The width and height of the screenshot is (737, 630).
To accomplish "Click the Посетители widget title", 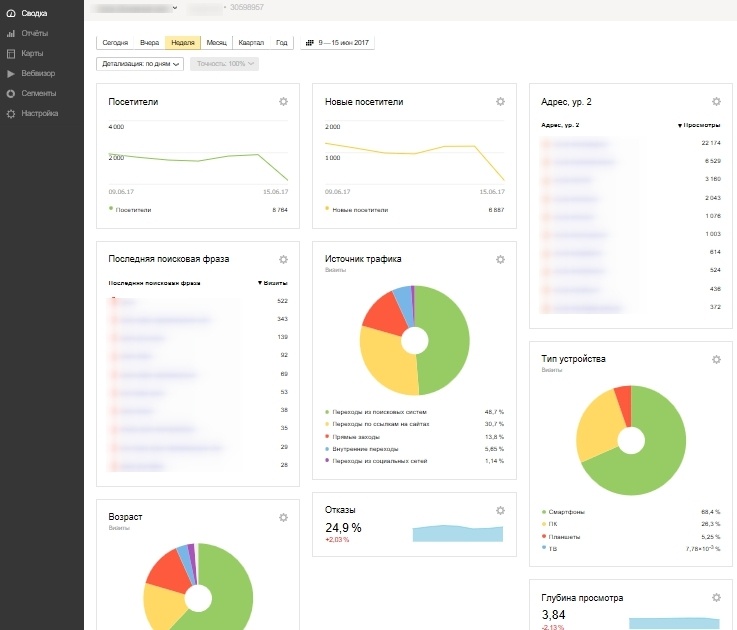I will pyautogui.click(x=133, y=102).
